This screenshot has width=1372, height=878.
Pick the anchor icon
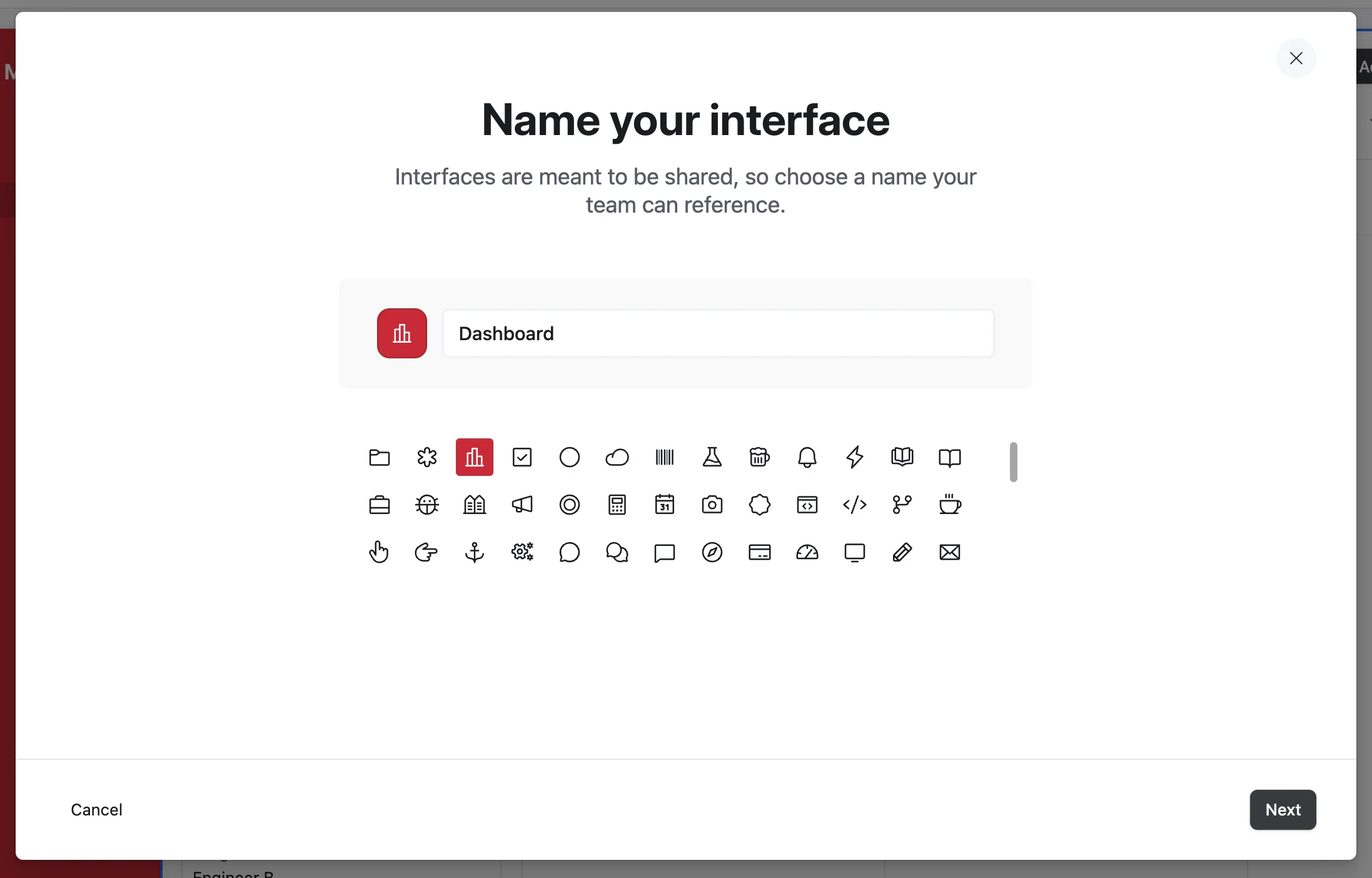pos(474,552)
